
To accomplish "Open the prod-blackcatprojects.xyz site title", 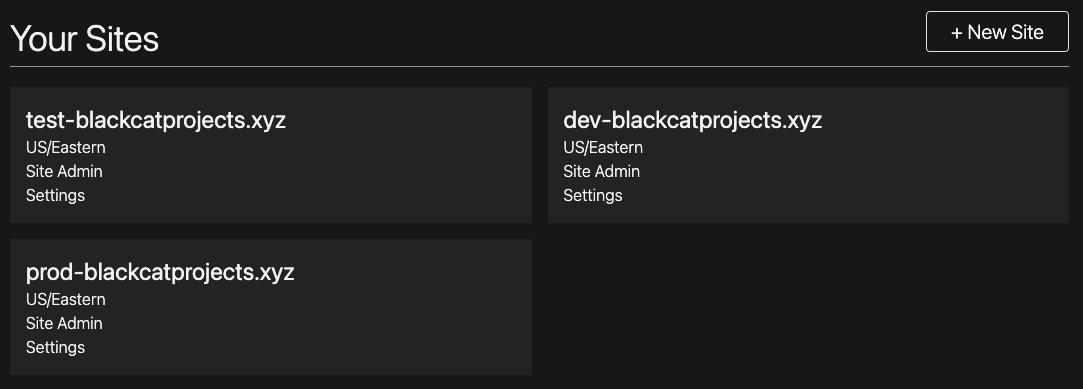I will 160,272.
